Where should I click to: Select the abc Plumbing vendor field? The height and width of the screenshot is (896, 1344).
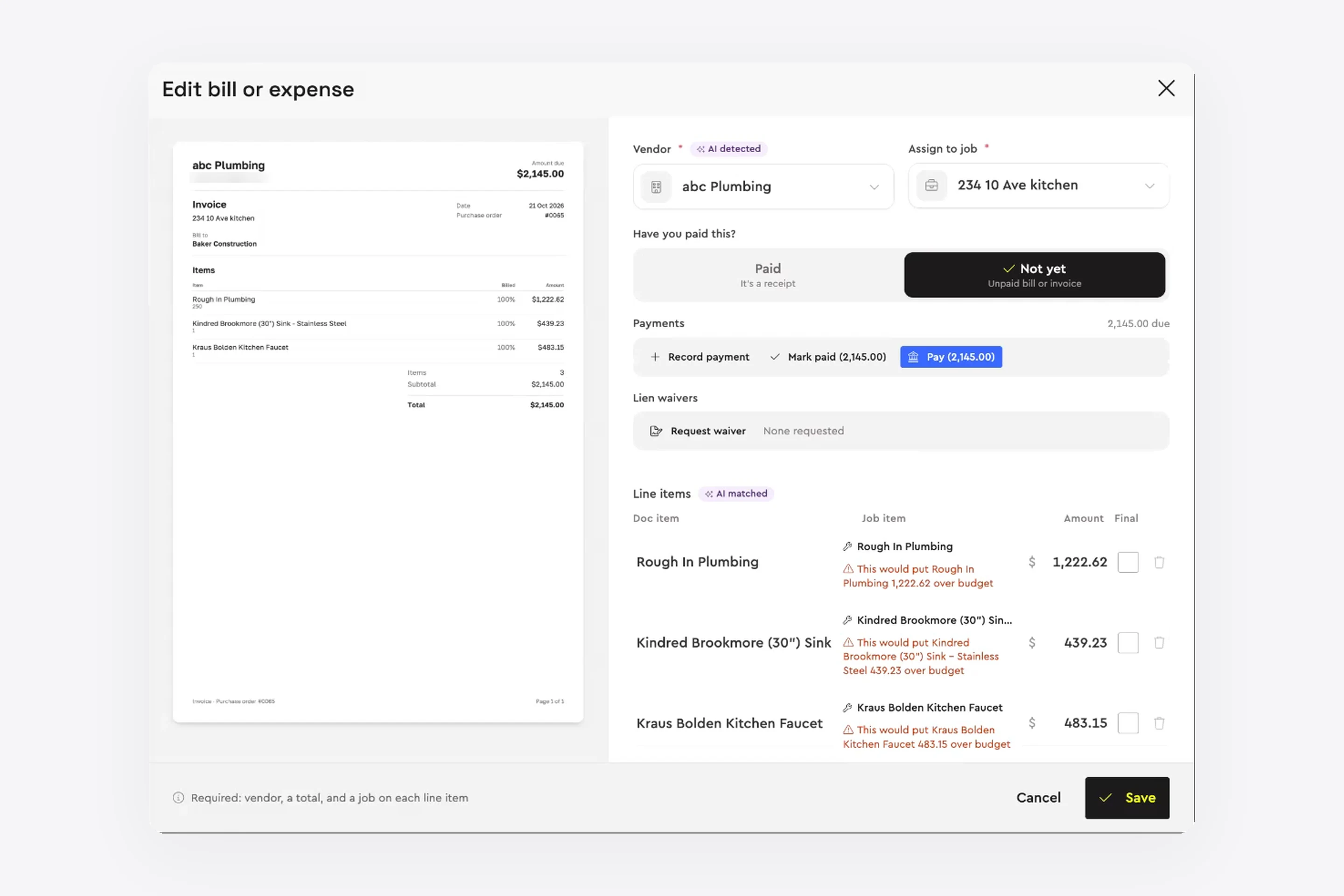pyautogui.click(x=763, y=186)
